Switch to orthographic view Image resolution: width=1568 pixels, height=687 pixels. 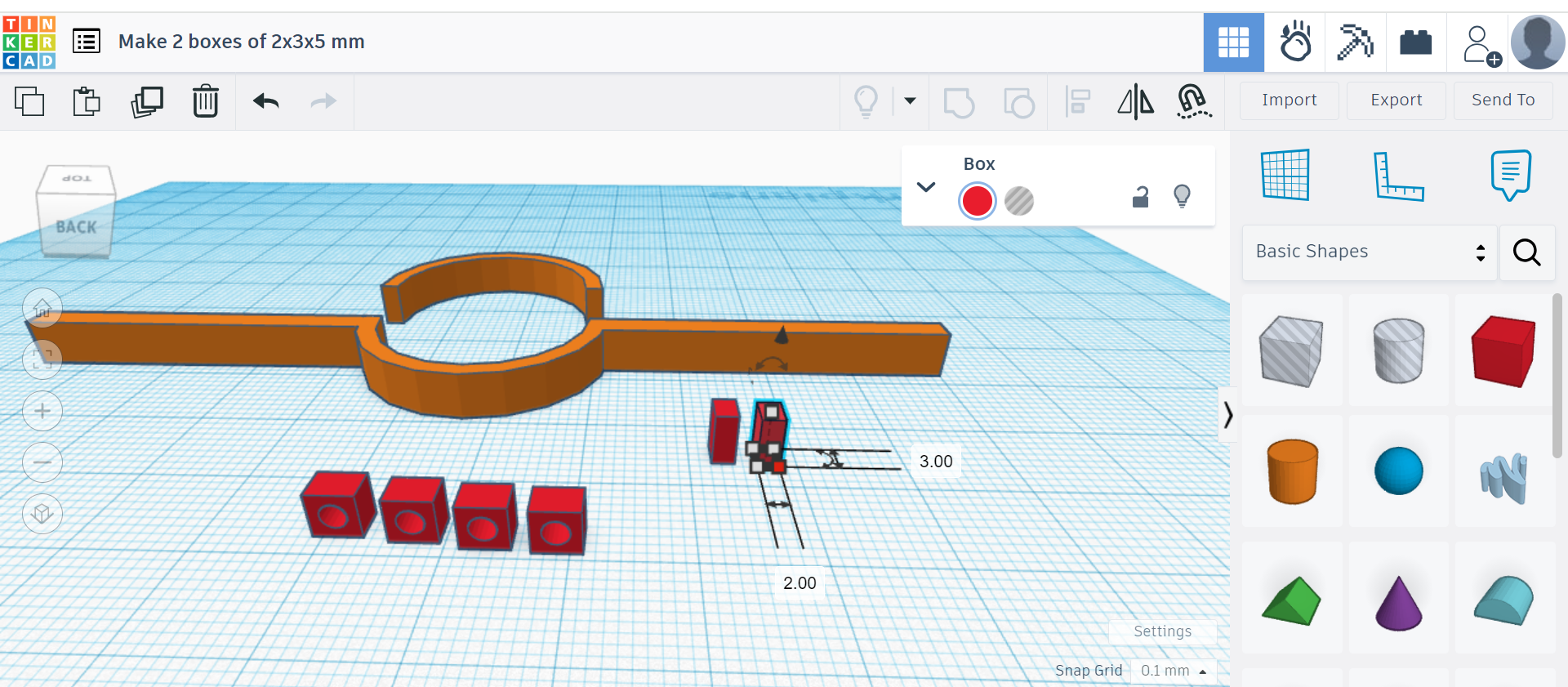42,514
